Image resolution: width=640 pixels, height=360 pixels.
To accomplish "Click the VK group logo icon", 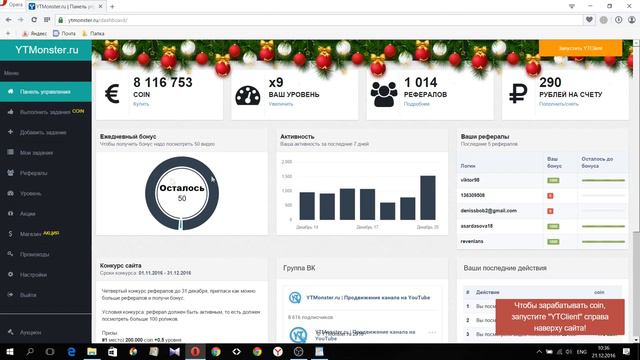I will tap(295, 298).
